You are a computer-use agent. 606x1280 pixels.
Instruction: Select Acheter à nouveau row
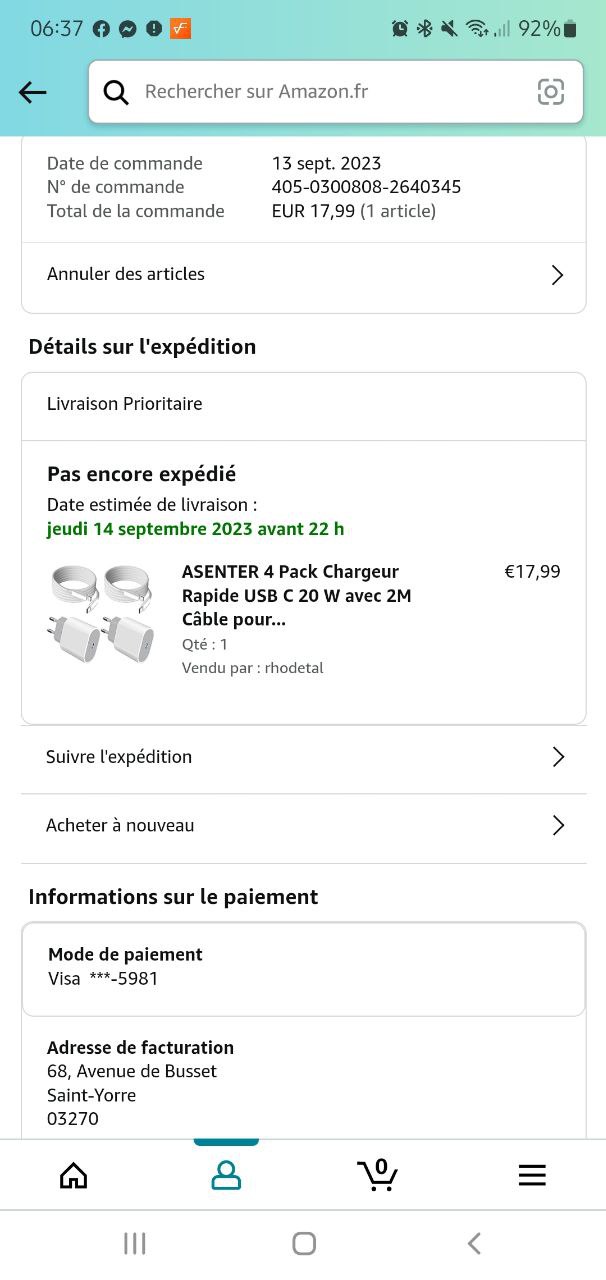click(120, 826)
